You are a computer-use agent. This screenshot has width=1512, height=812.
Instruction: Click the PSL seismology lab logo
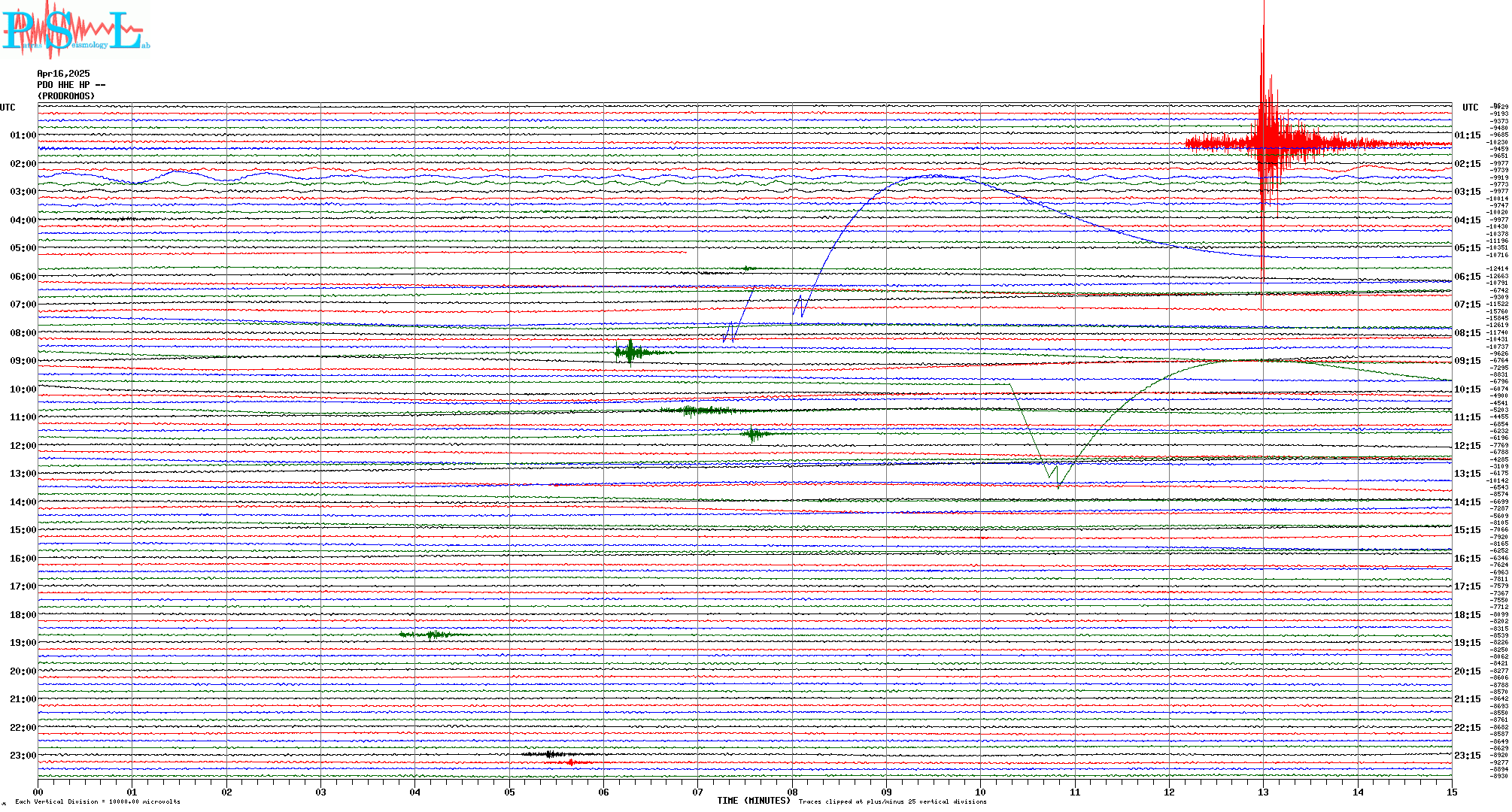click(75, 29)
